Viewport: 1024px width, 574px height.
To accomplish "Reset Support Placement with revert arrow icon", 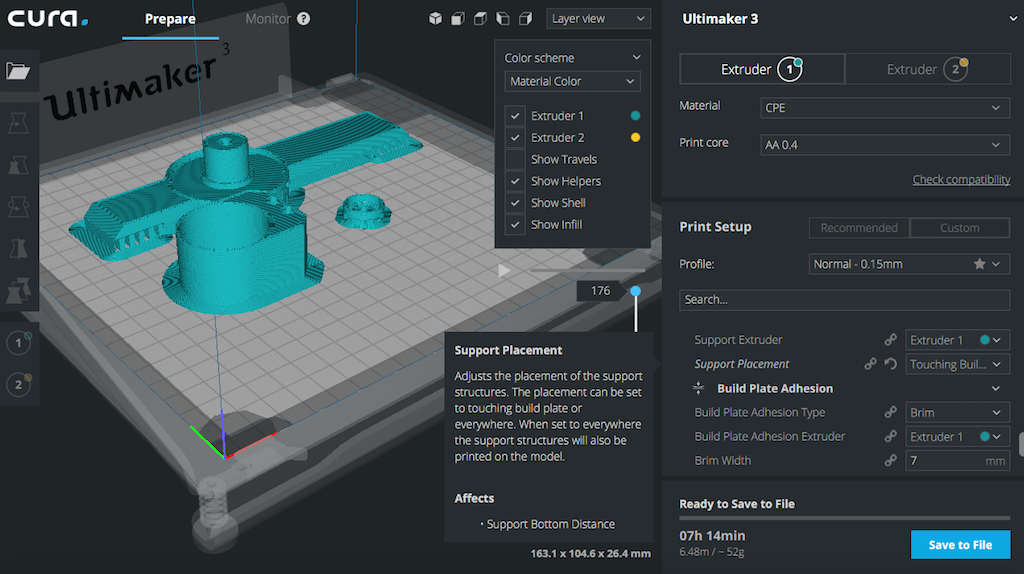I will (891, 364).
